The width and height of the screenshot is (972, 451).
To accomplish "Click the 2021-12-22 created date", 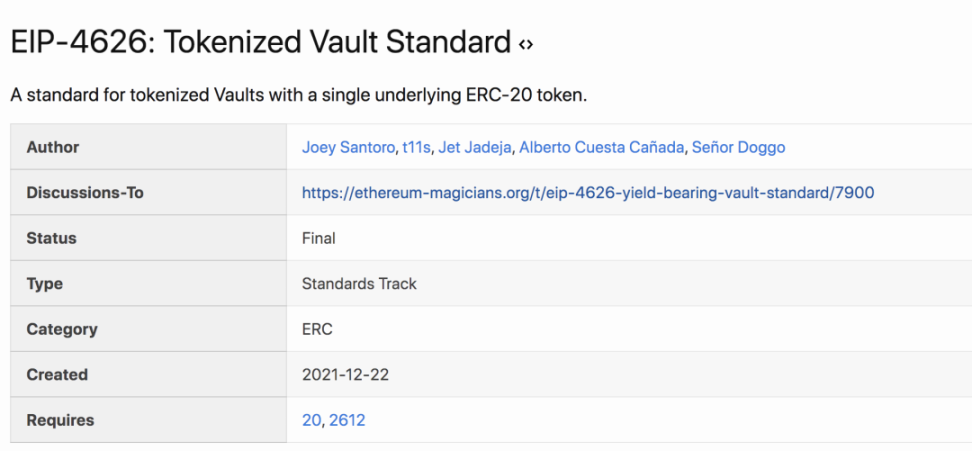I will [x=343, y=375].
